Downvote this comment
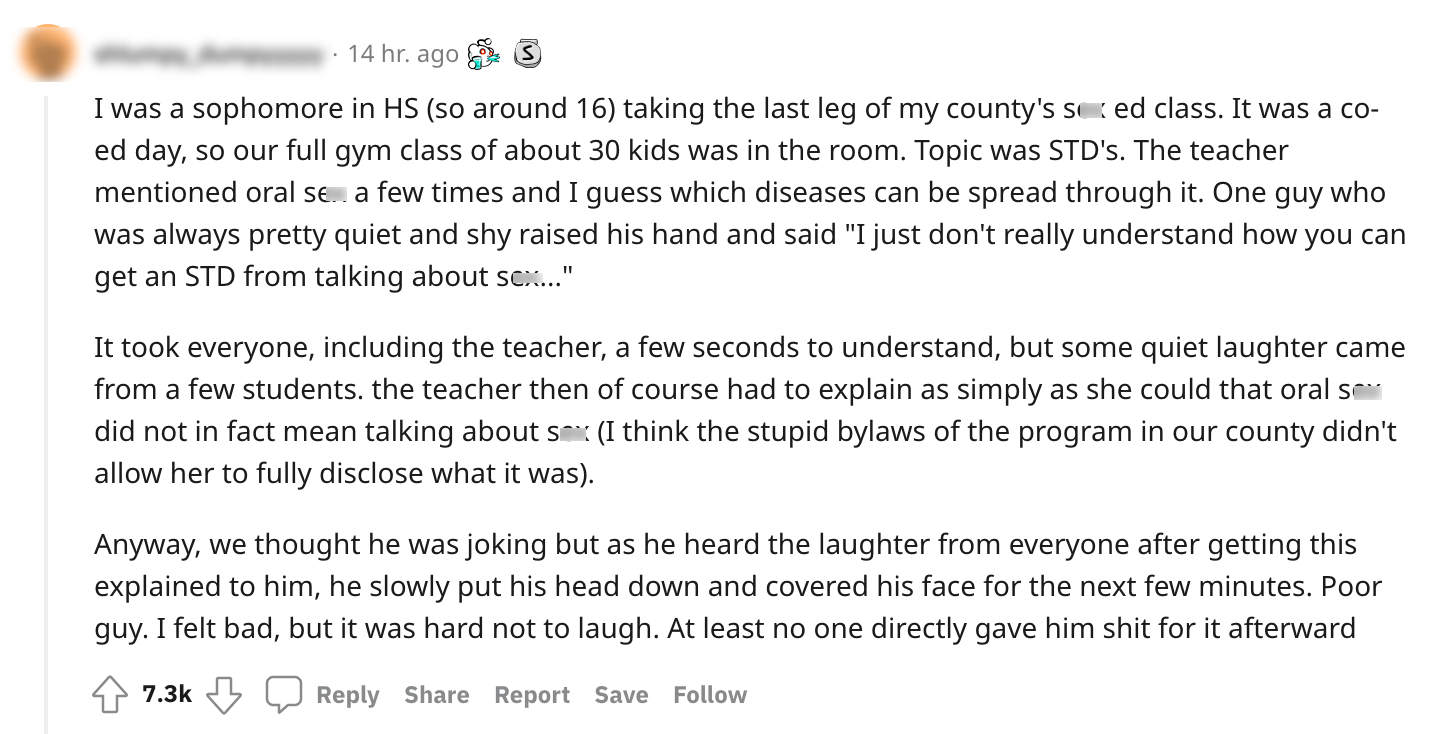 pos(224,695)
